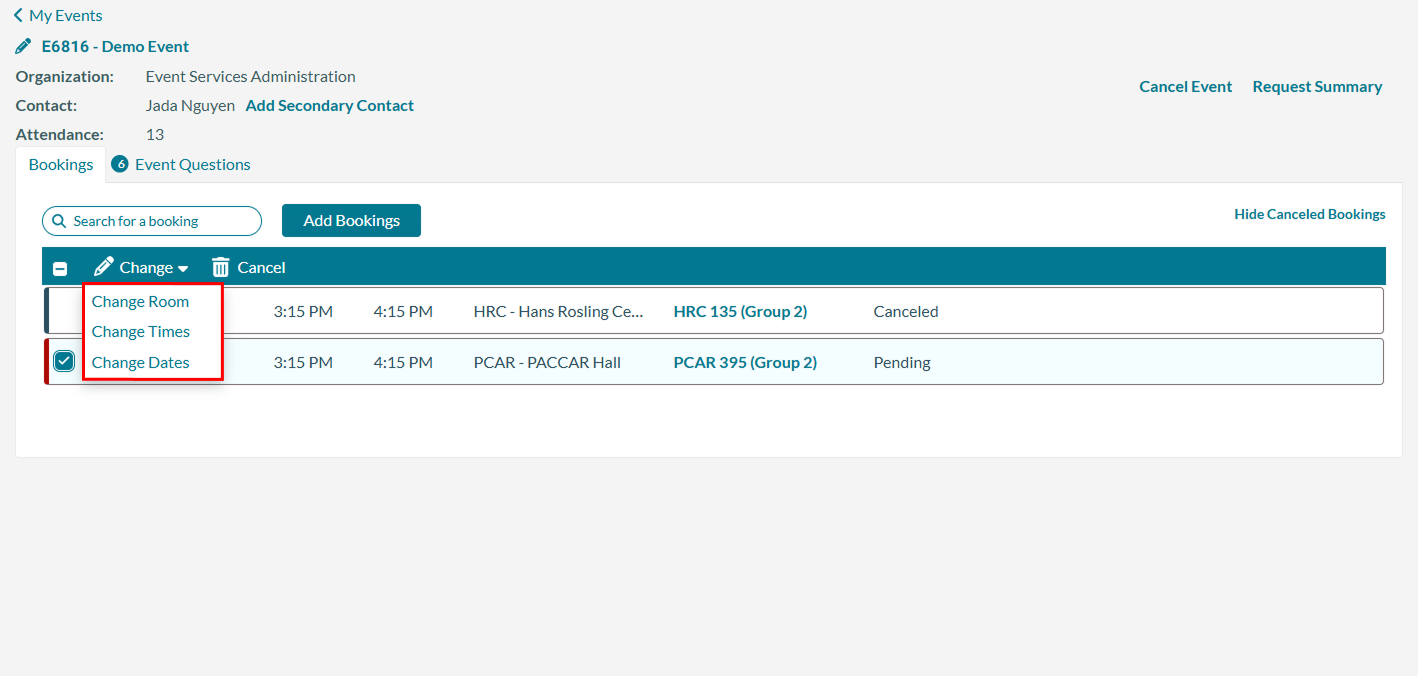Choose Change Times from the menu
Screen dimensions: 1418x676
(x=141, y=332)
